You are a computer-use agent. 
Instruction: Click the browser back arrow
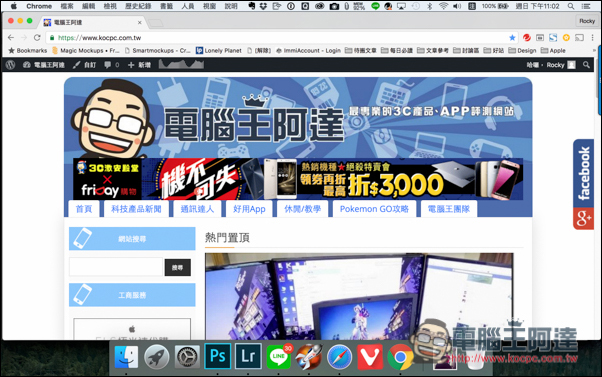coord(11,38)
